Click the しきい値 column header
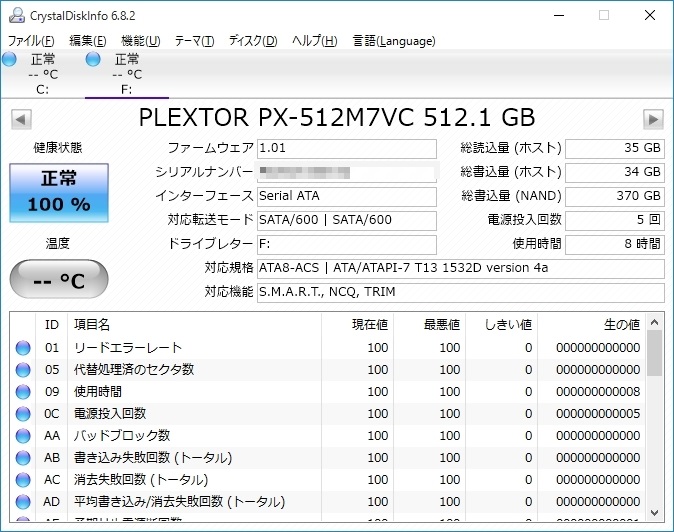The width and height of the screenshot is (674, 532). (x=502, y=324)
